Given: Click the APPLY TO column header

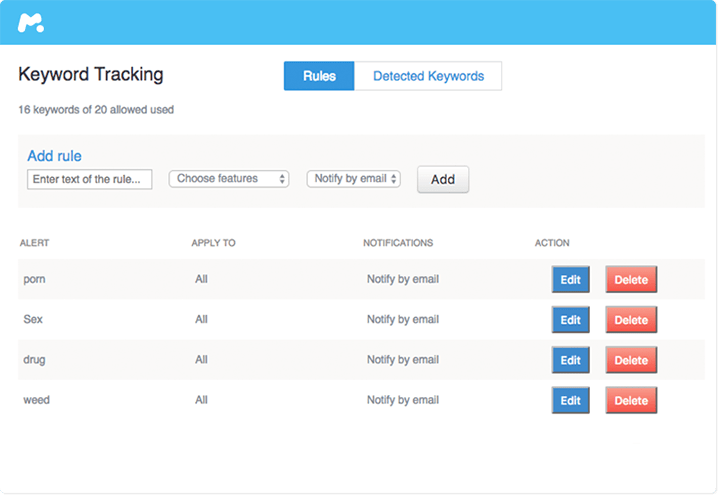Looking at the screenshot, I should tap(213, 243).
